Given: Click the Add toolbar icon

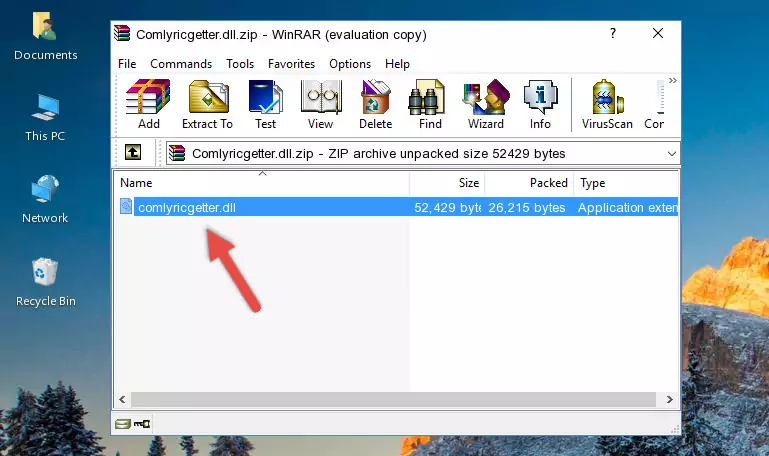Looking at the screenshot, I should point(148,104).
